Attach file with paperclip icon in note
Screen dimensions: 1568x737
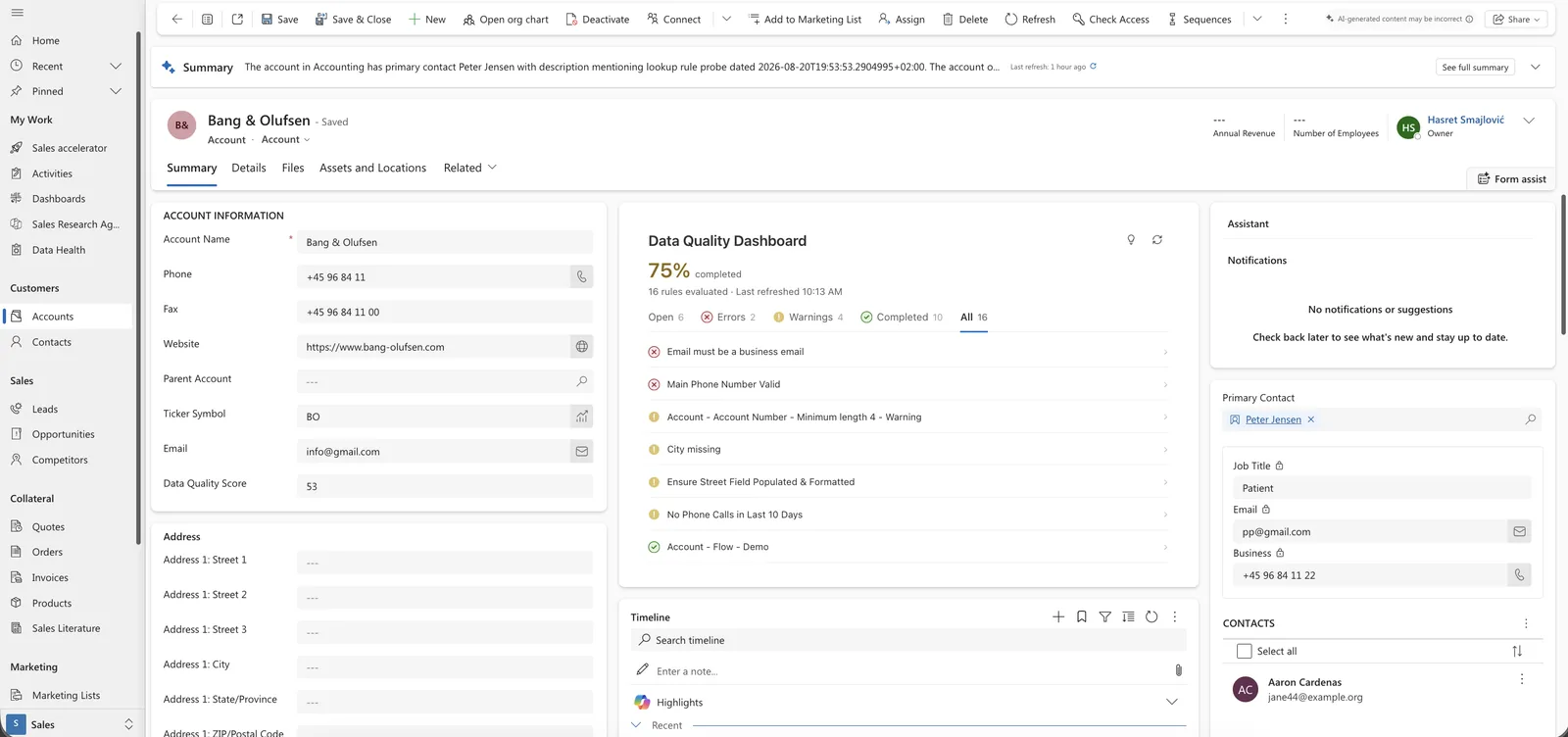tap(1178, 670)
